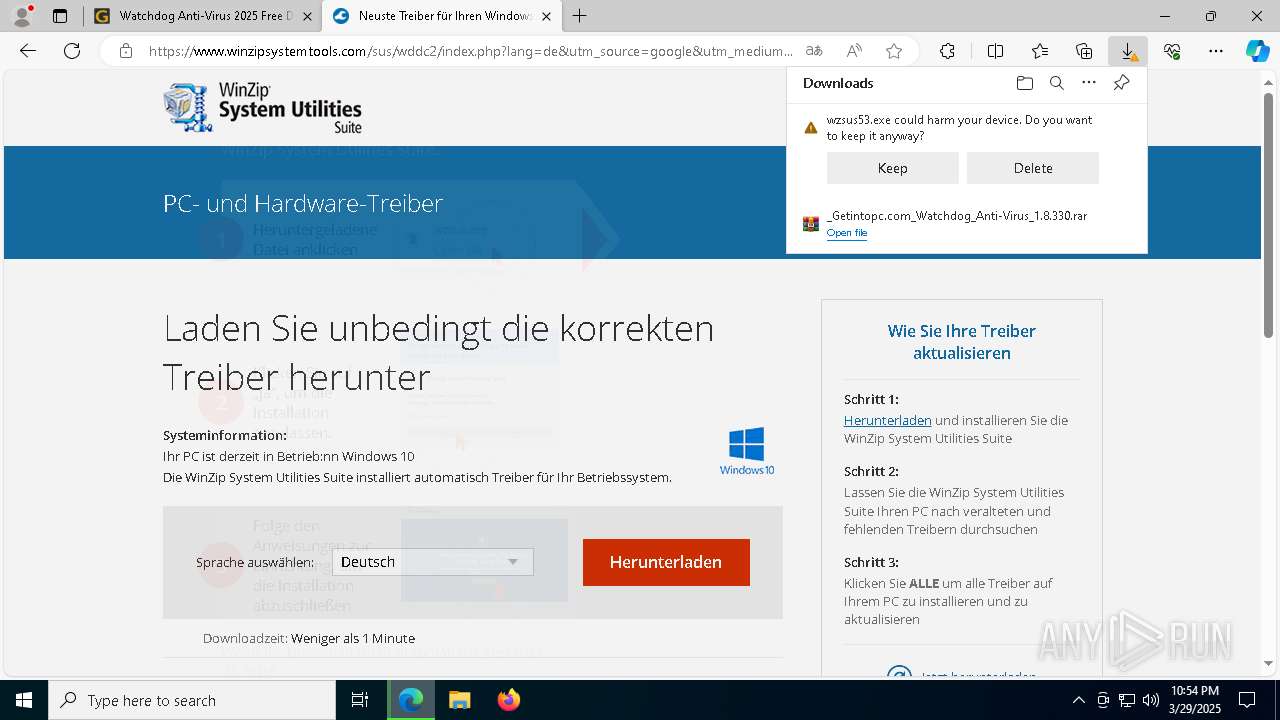This screenshot has height=720, width=1280.
Task: Open Microsoft Edge from the taskbar
Action: tap(411, 700)
